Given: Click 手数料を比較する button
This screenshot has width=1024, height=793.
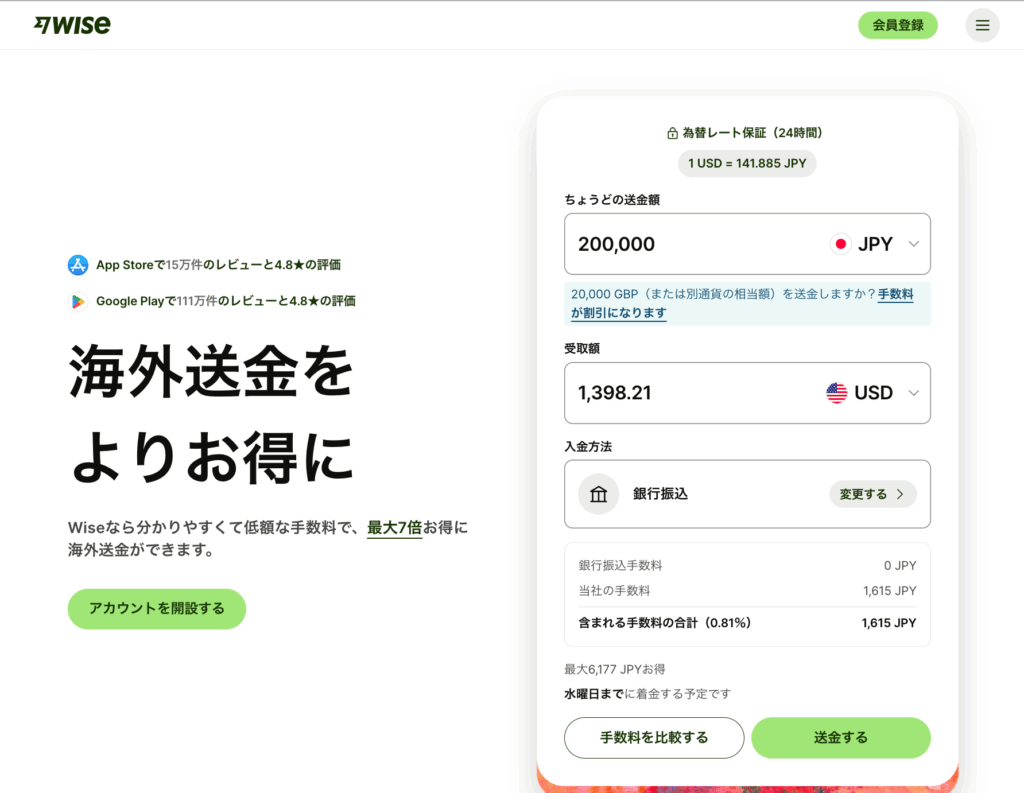Looking at the screenshot, I should (x=654, y=737).
